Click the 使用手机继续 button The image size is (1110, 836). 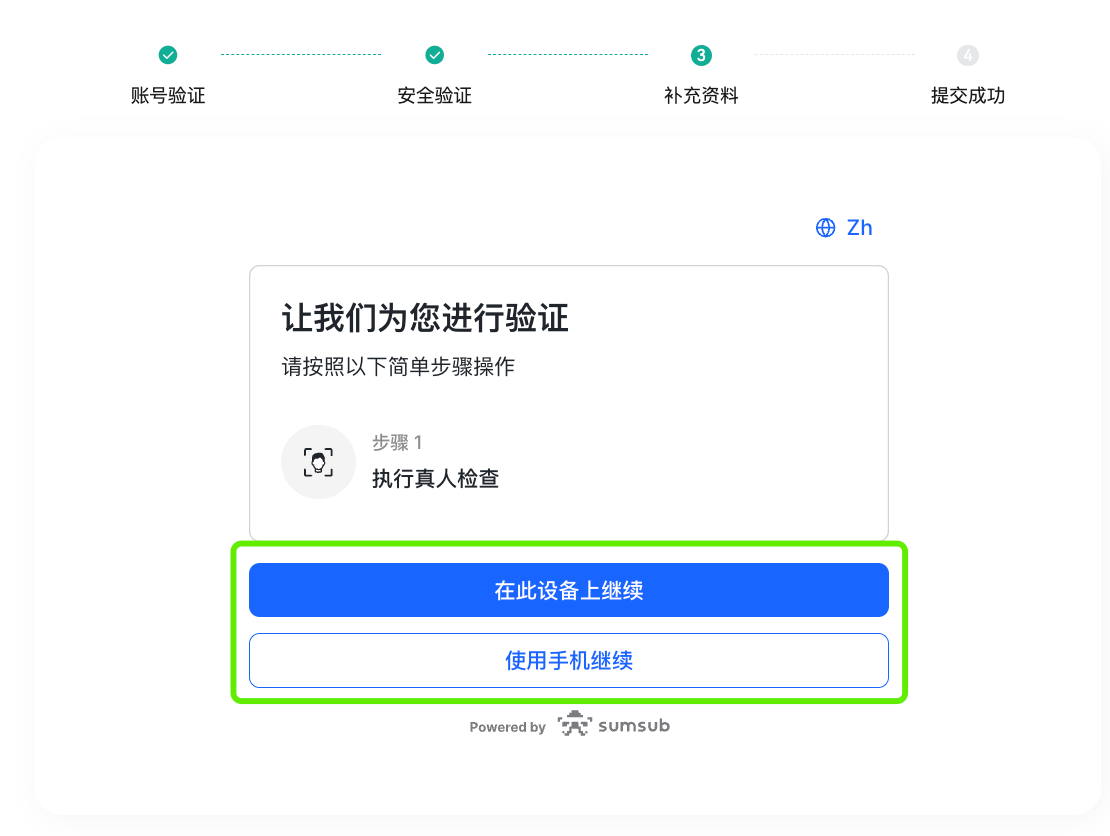568,660
